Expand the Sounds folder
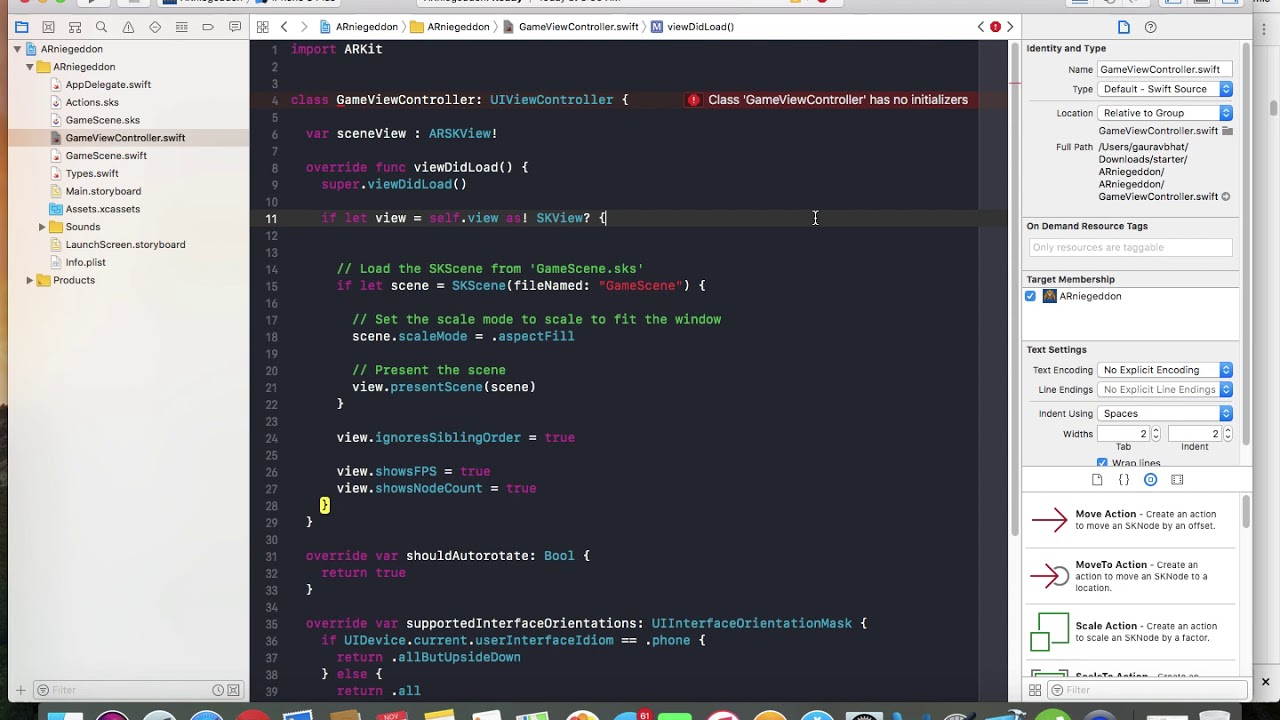The width and height of the screenshot is (1280, 720). [42, 227]
